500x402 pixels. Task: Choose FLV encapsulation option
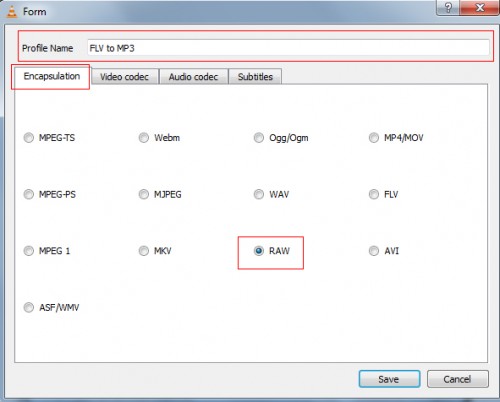374,194
